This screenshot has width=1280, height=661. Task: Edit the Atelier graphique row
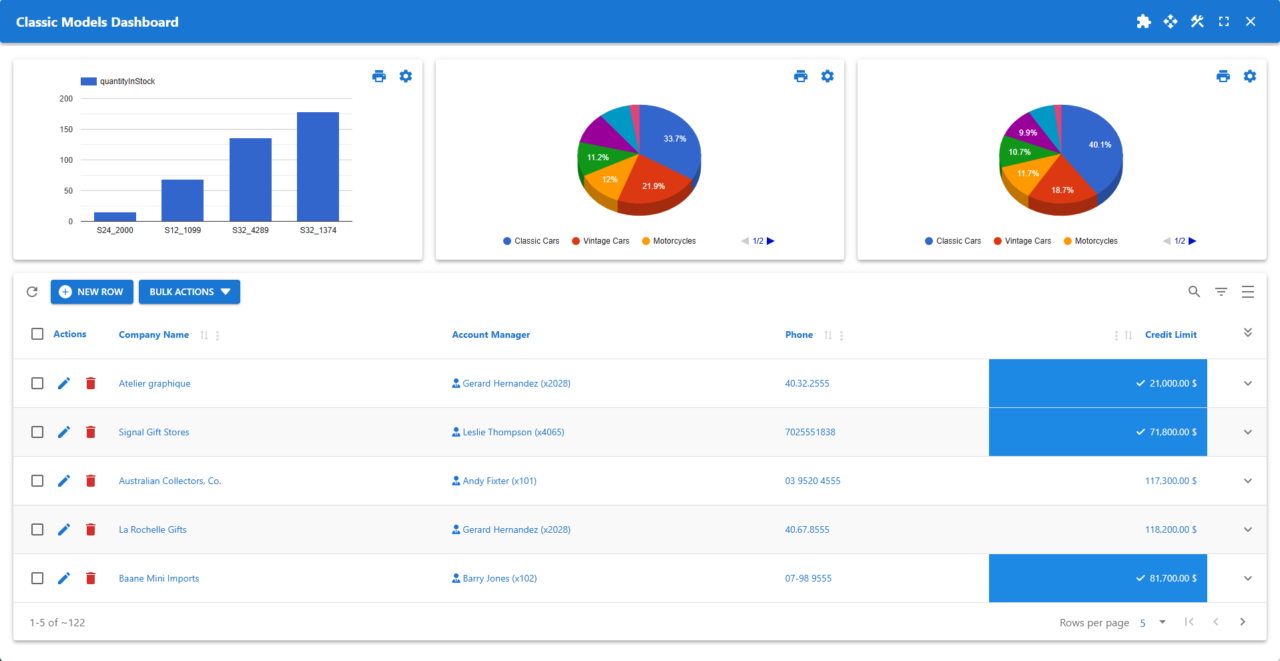coord(64,383)
